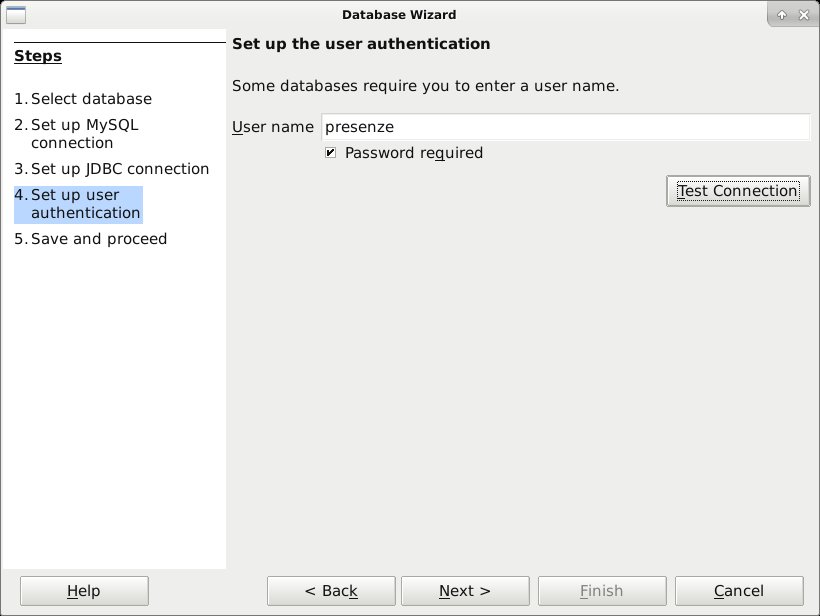Screen dimensions: 820x616
Task: Toggle the Password required checkbox
Action: tap(331, 152)
